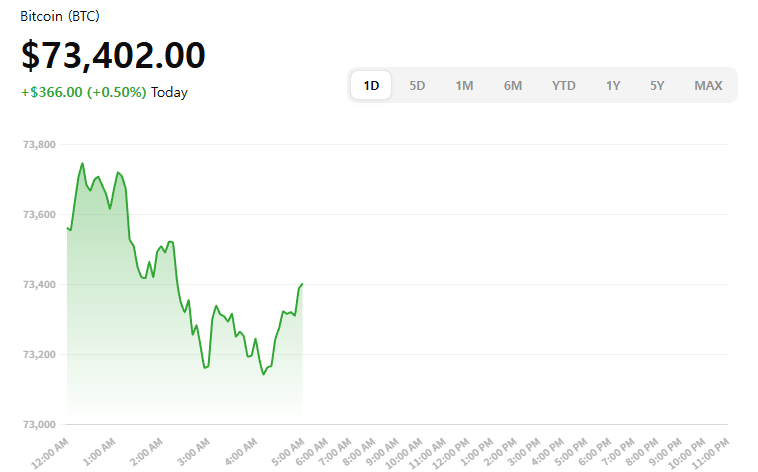Click the 73,400 y-axis label
This screenshot has width=758, height=472.
39,284
